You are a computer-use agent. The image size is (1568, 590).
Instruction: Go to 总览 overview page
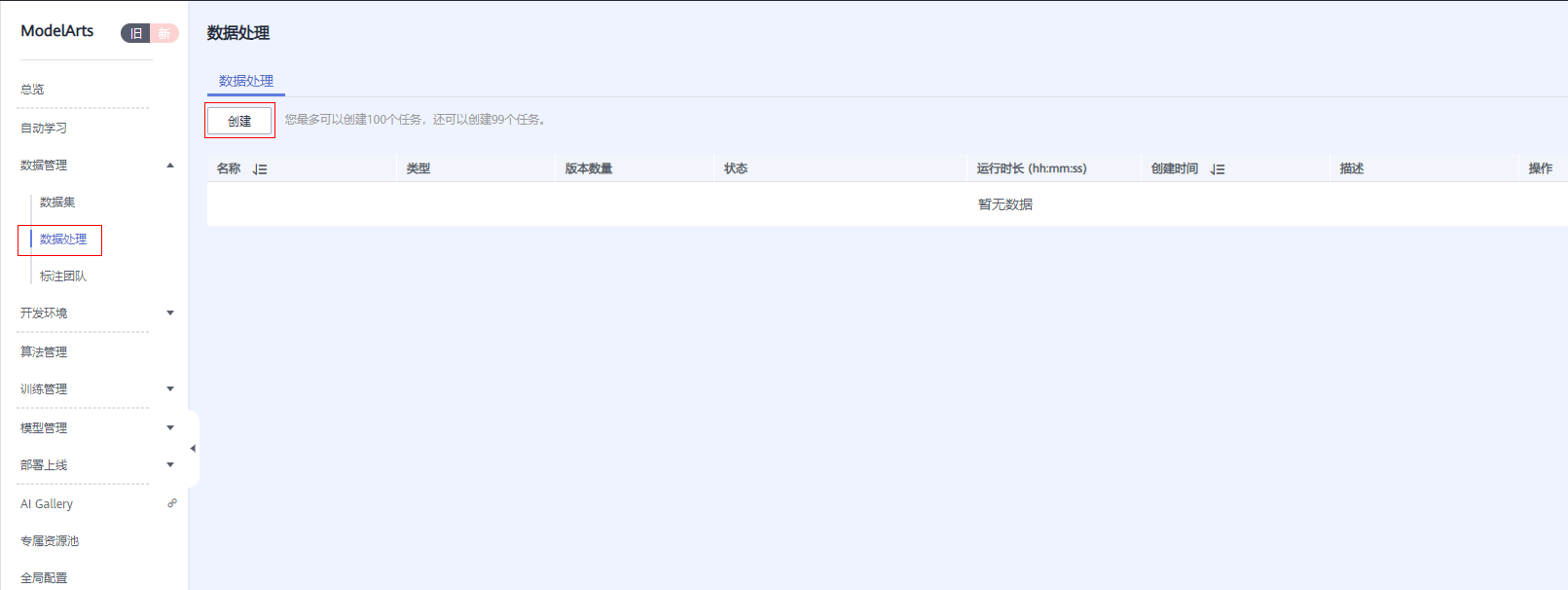pyautogui.click(x=32, y=90)
